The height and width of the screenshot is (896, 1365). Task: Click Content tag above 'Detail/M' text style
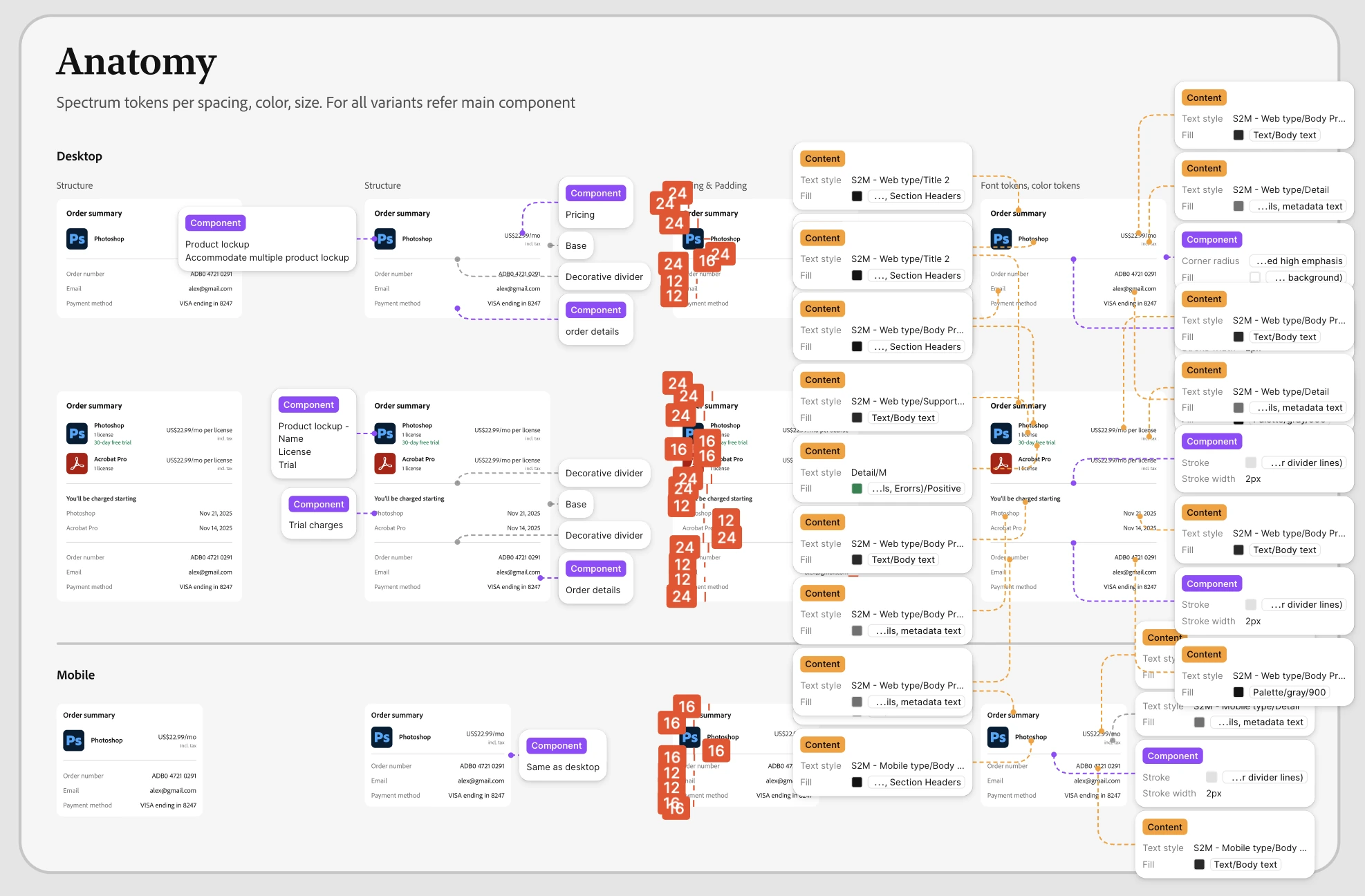822,451
